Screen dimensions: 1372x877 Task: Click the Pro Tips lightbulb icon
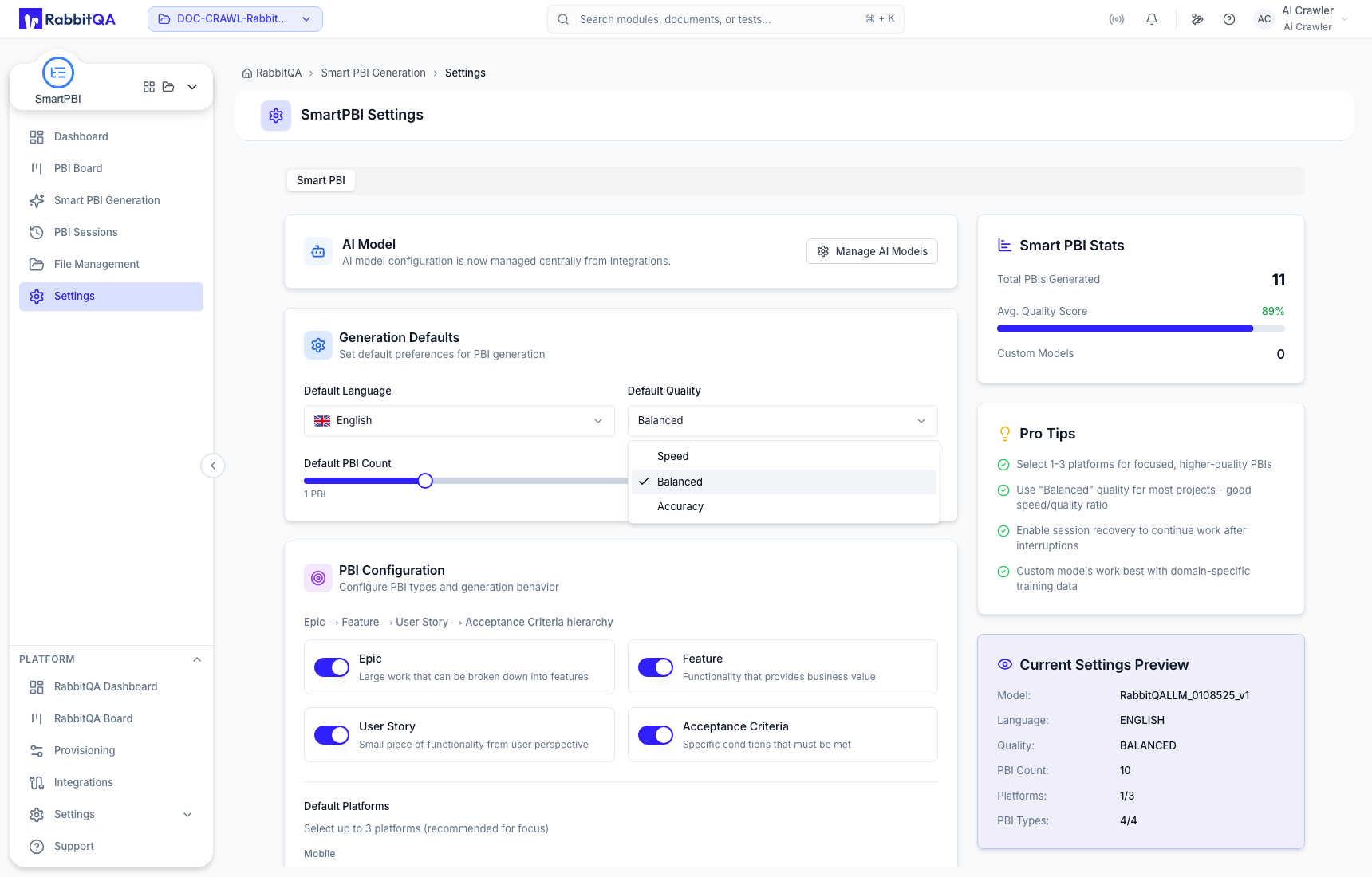point(1005,434)
